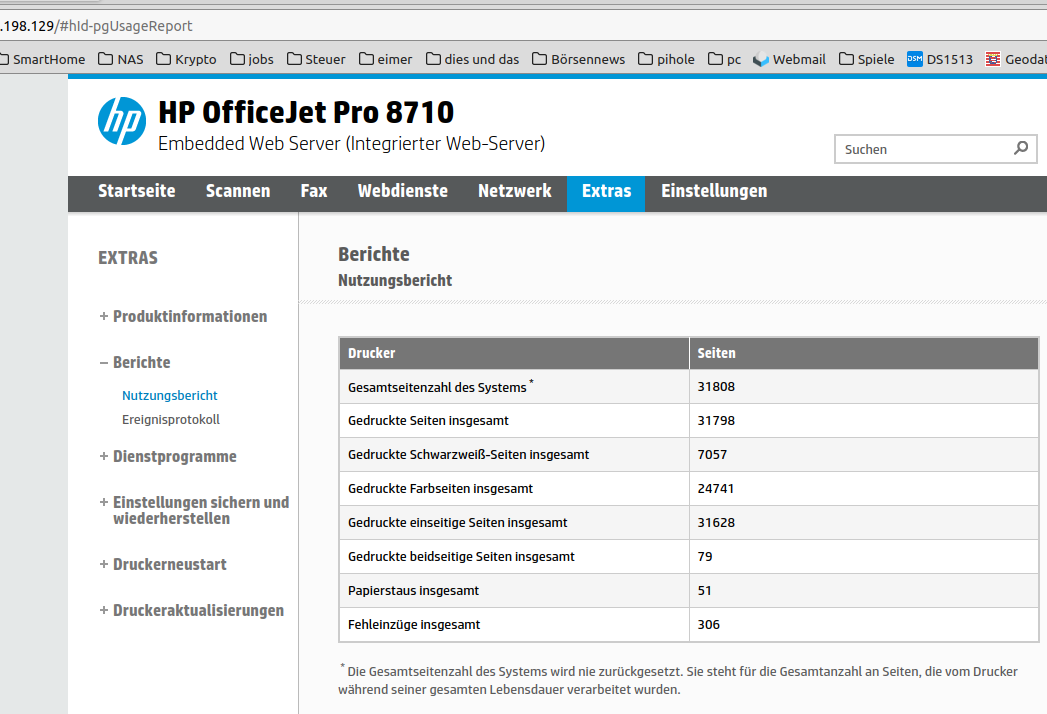Open the Ereignisprotokoll link
Screen dimensions: 1047x714
170,419
